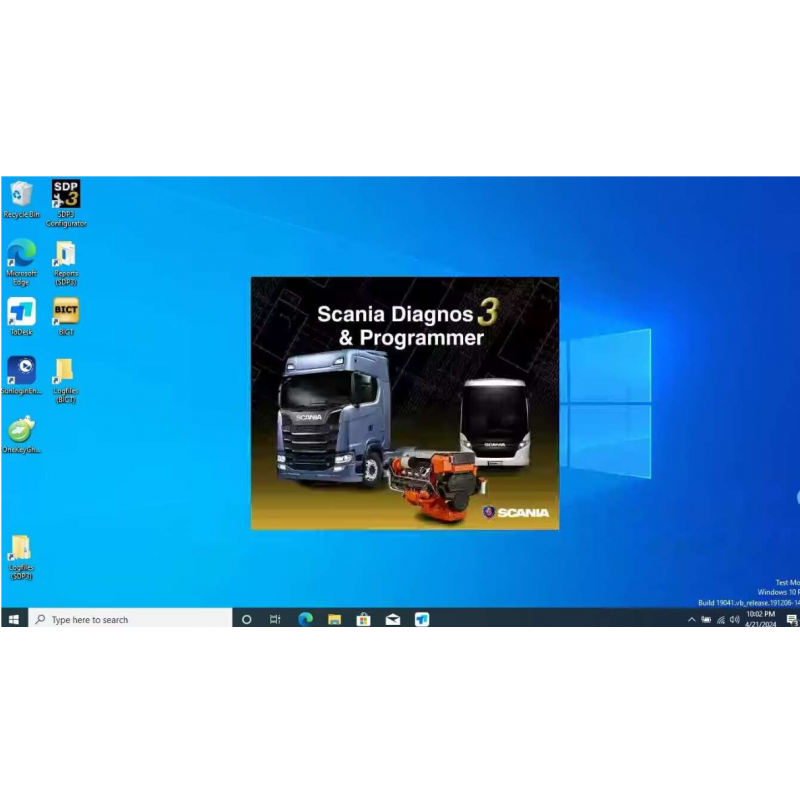Open the Logfiles (SDP3) folder shortcut
The image size is (800, 800).
[x=21, y=548]
